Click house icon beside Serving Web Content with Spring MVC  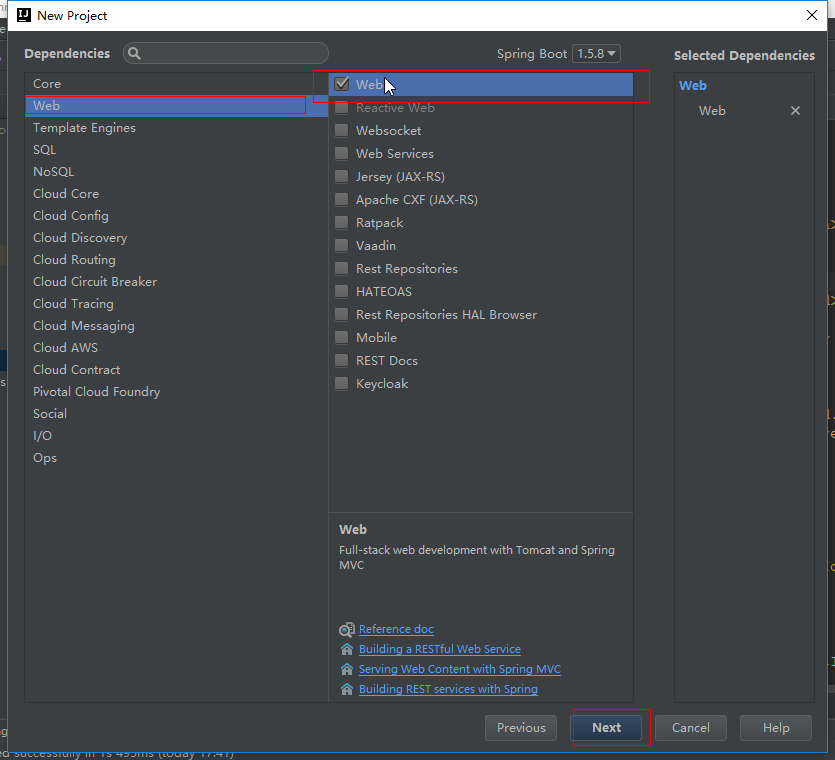347,669
